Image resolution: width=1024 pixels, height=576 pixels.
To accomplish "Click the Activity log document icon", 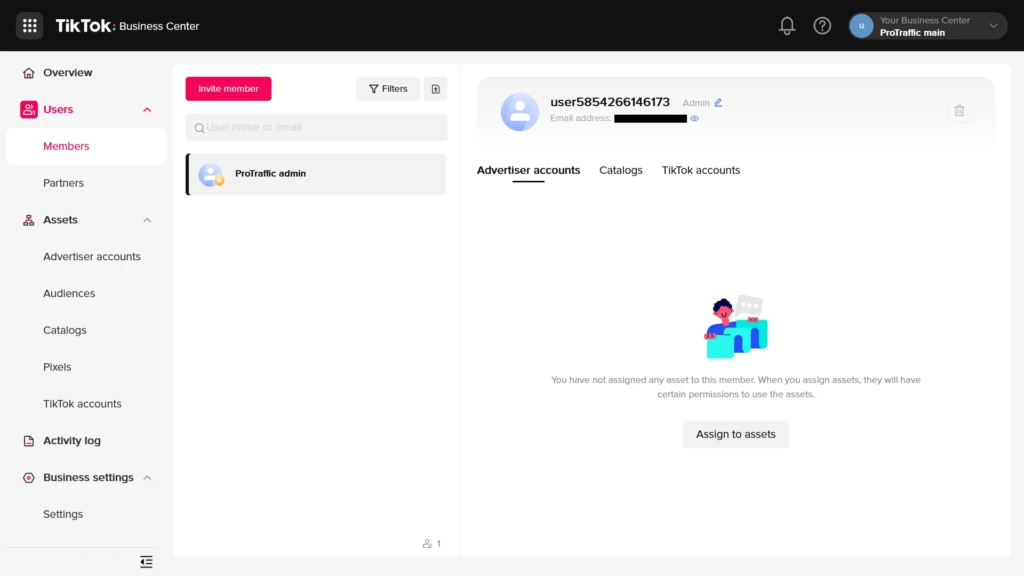I will click(29, 441).
